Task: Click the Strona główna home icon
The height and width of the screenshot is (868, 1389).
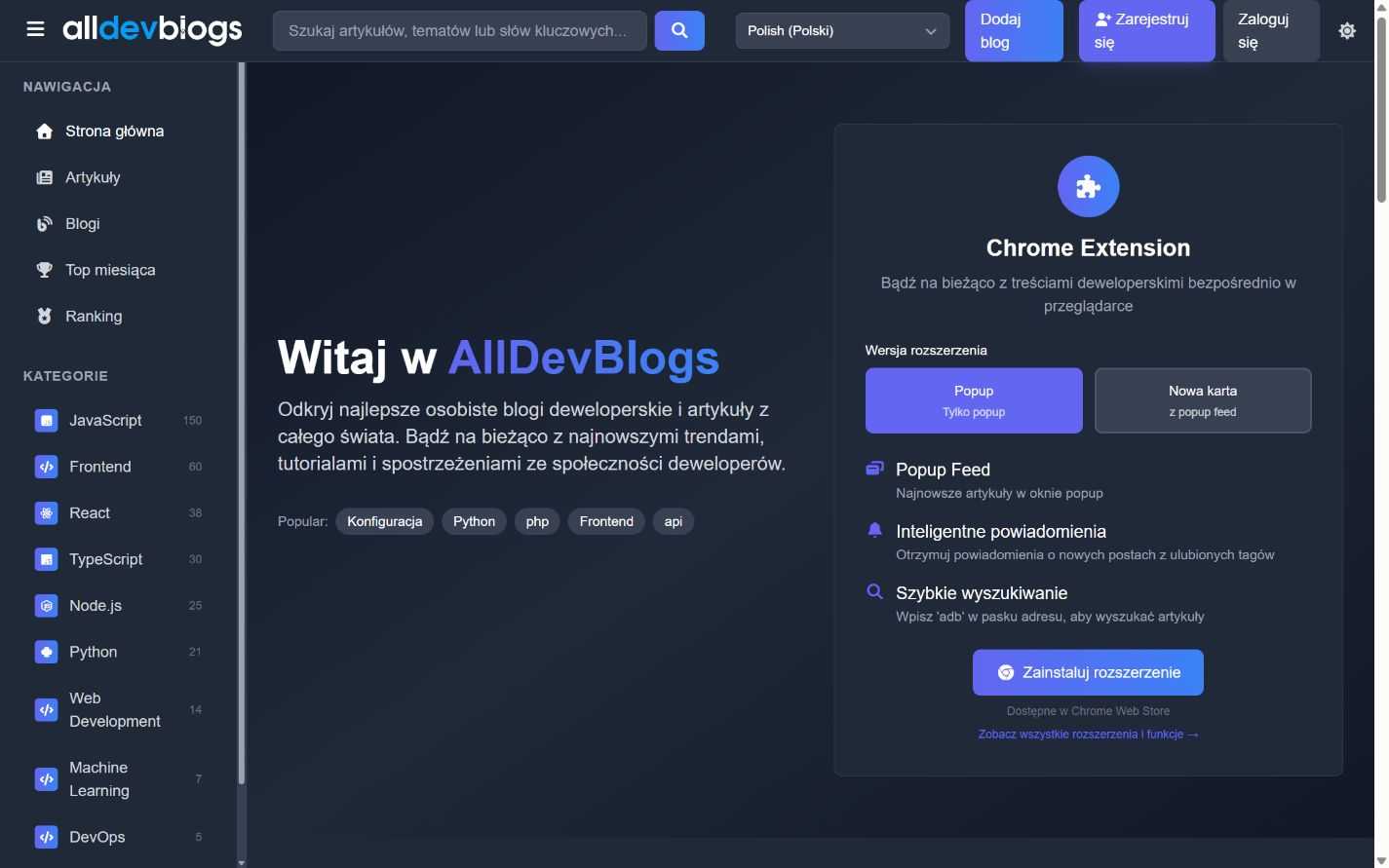Action: [44, 132]
